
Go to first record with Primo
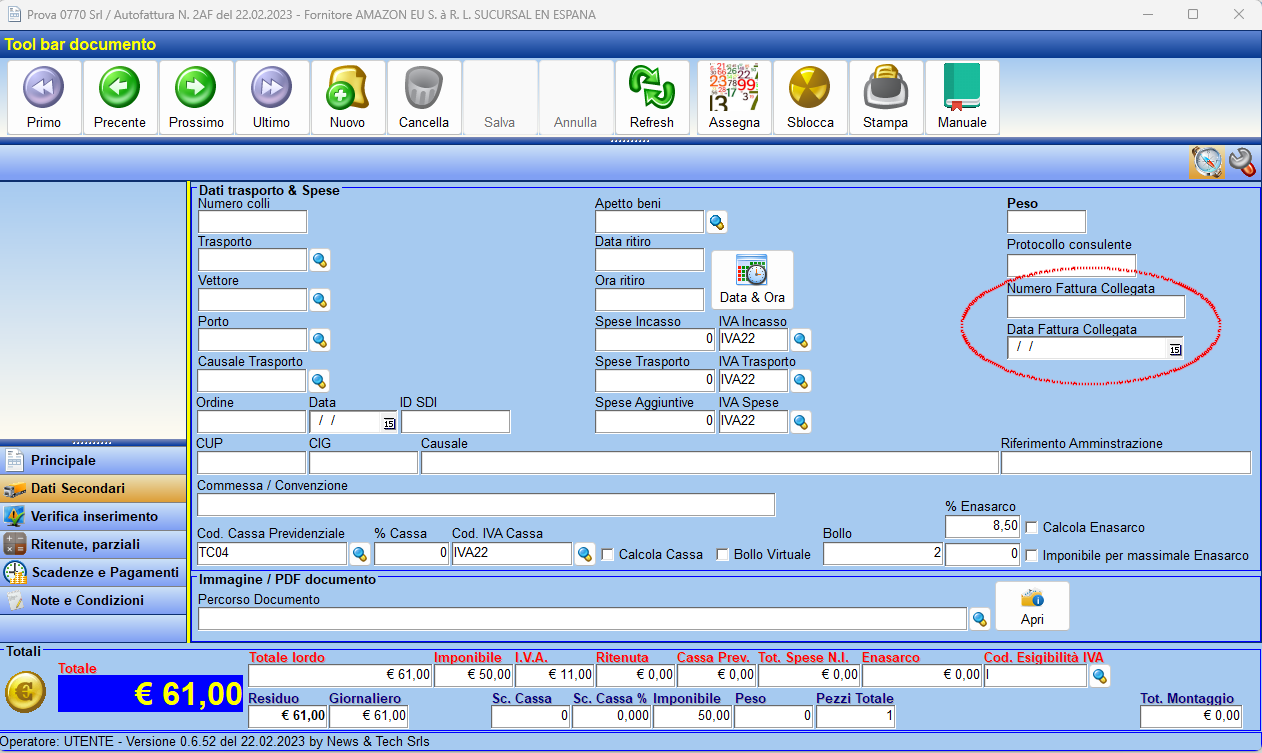click(x=44, y=97)
